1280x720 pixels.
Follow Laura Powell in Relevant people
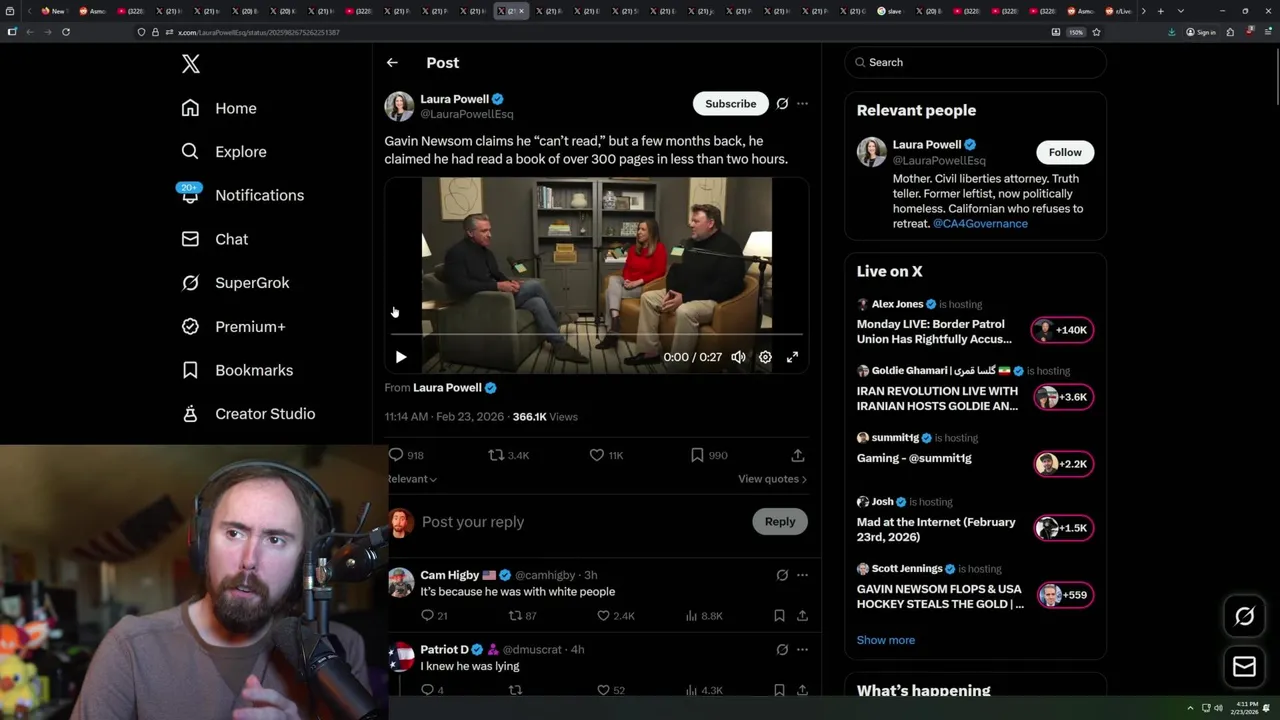[x=1065, y=152]
